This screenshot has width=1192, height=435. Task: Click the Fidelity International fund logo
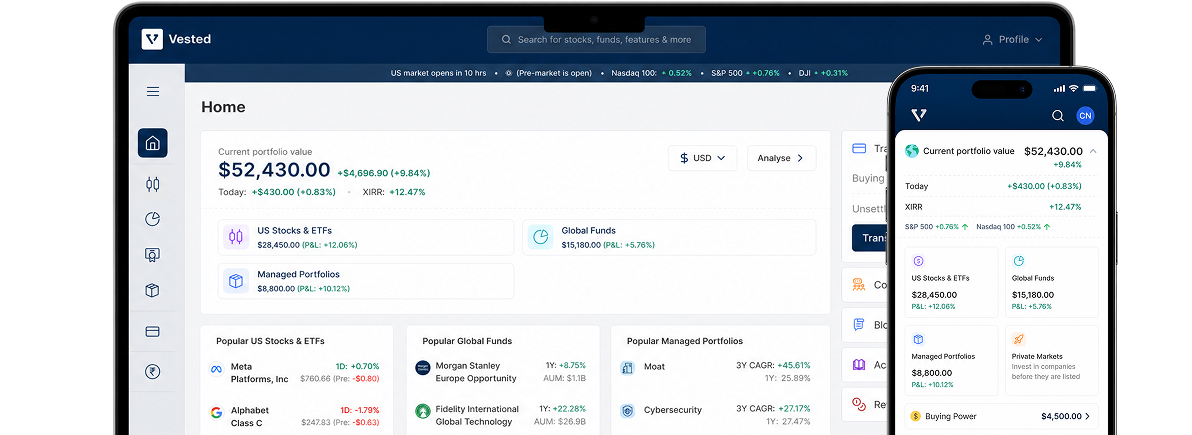[423, 411]
